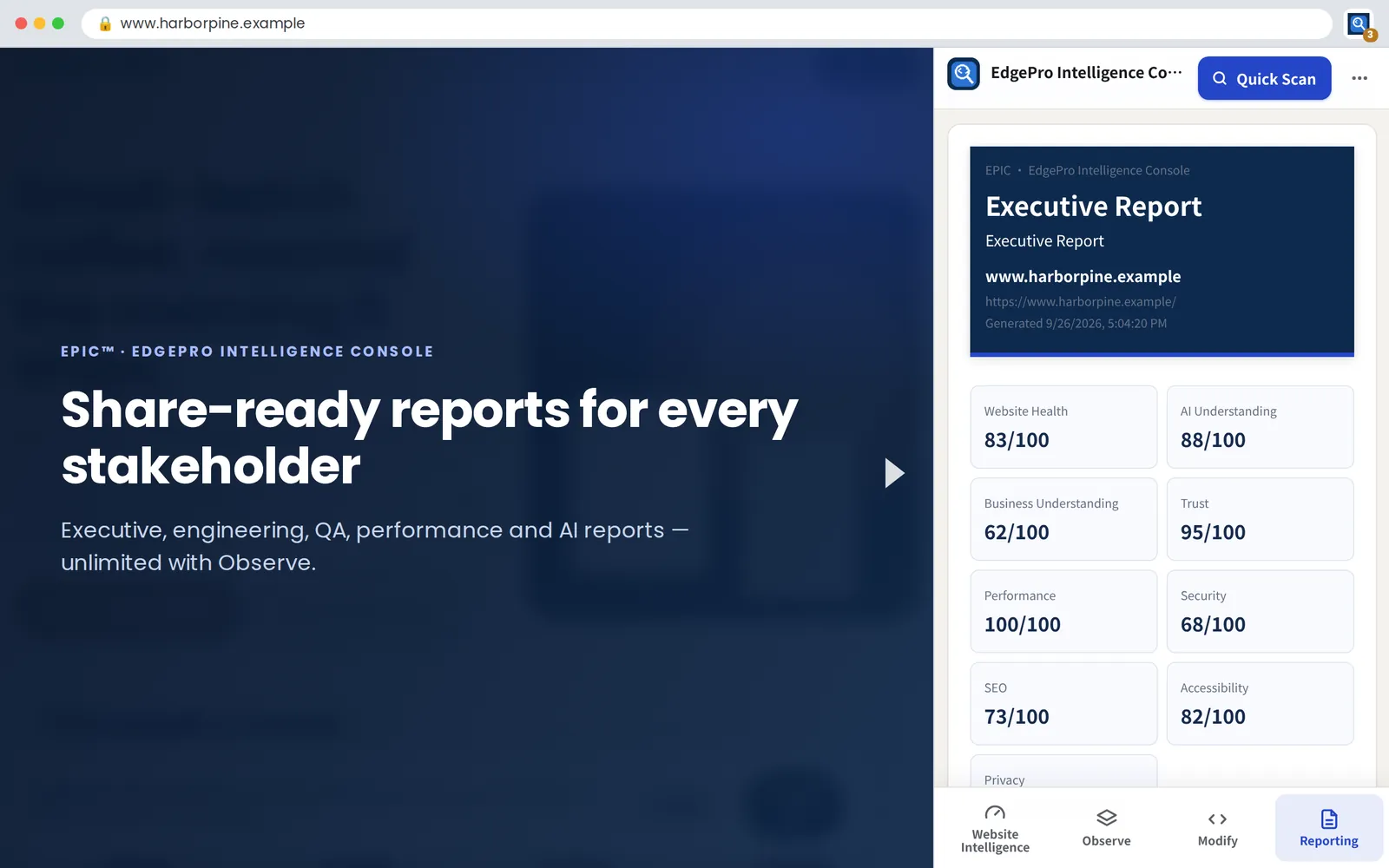Open the SEO 73/100 score card
Image resolution: width=1389 pixels, height=868 pixels.
click(x=1063, y=704)
